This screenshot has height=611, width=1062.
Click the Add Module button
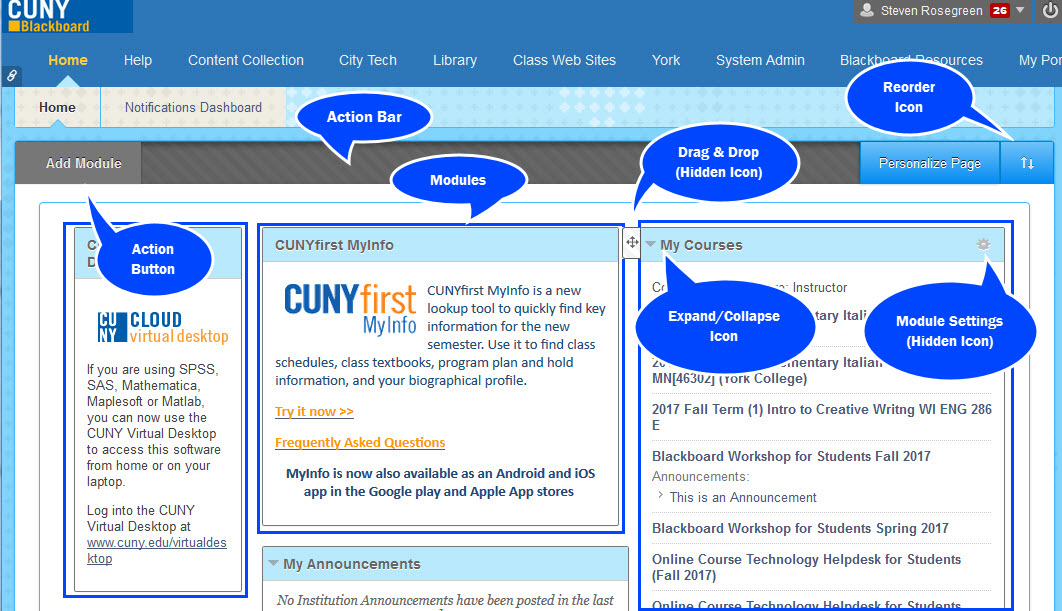(x=84, y=163)
